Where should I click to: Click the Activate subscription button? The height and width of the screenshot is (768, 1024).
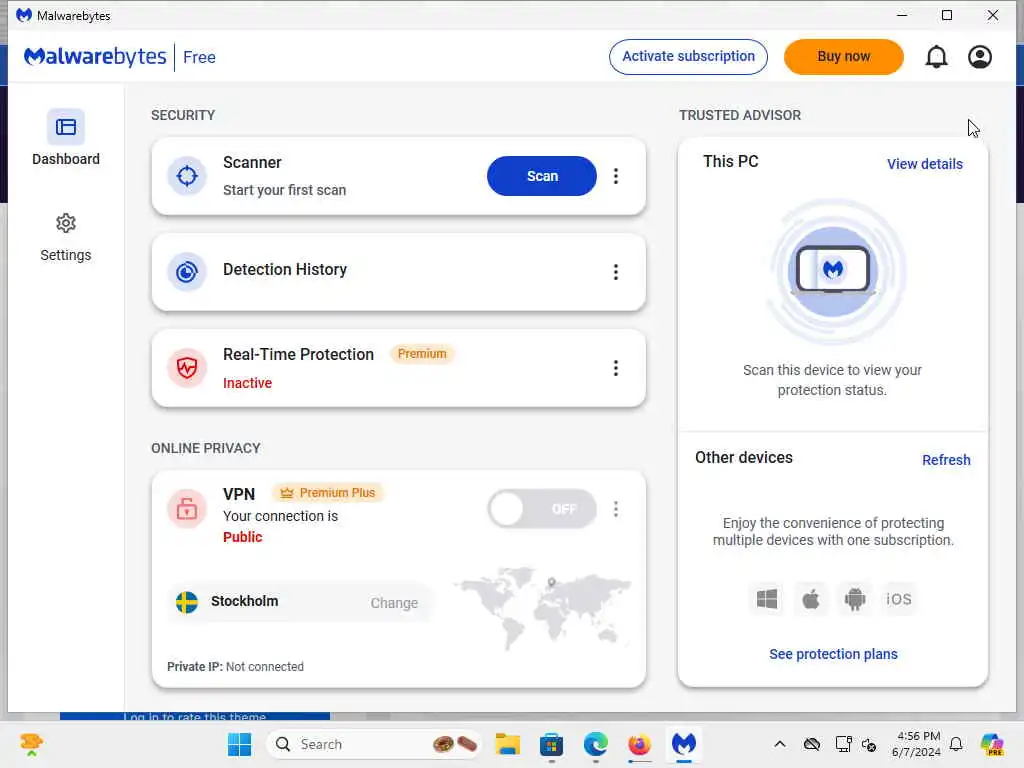[688, 57]
